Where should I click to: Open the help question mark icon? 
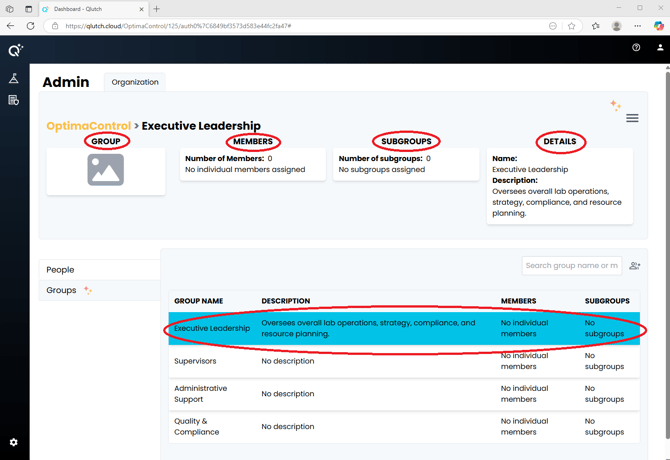coord(636,47)
